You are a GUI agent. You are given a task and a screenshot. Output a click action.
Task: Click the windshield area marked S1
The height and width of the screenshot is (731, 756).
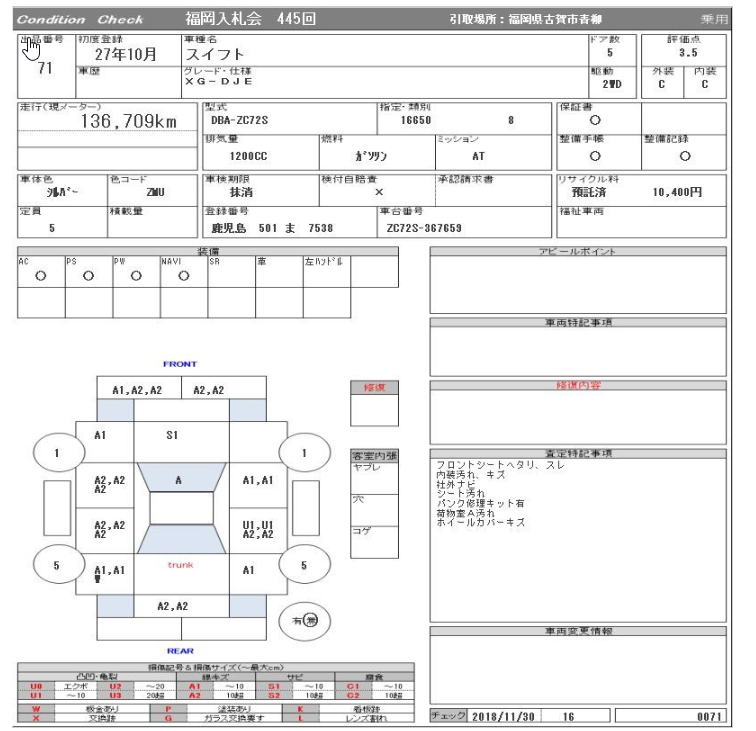point(172,436)
